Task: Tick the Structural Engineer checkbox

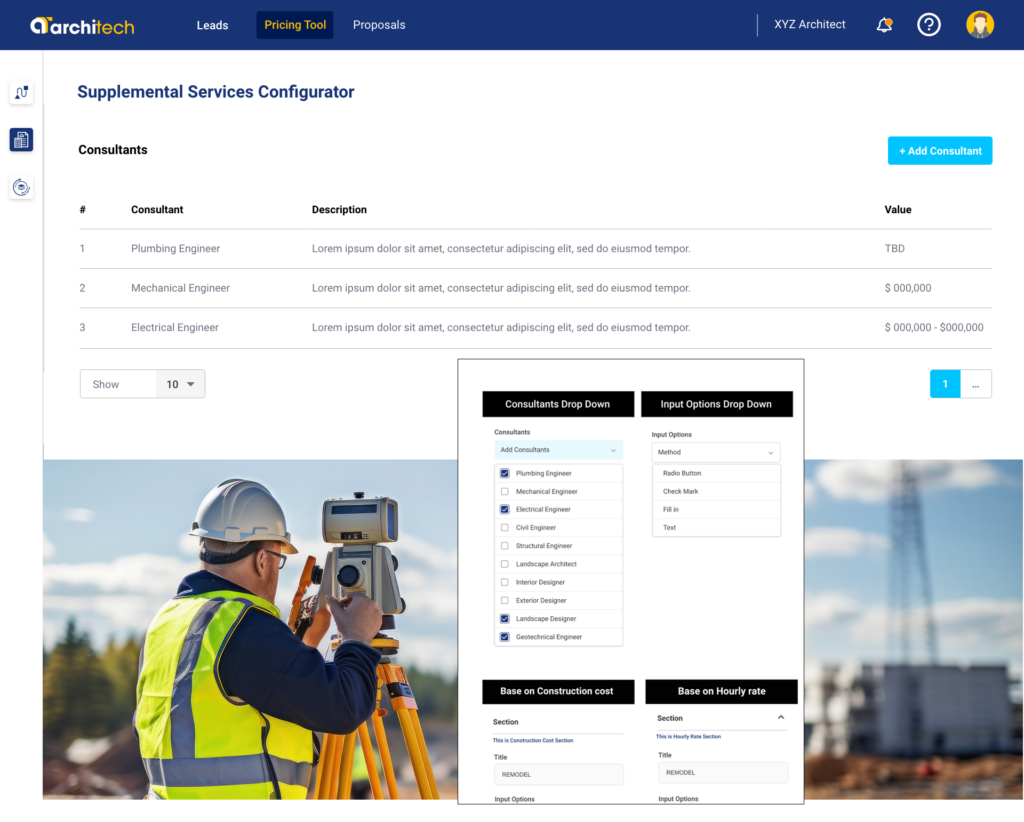Action: pos(505,546)
